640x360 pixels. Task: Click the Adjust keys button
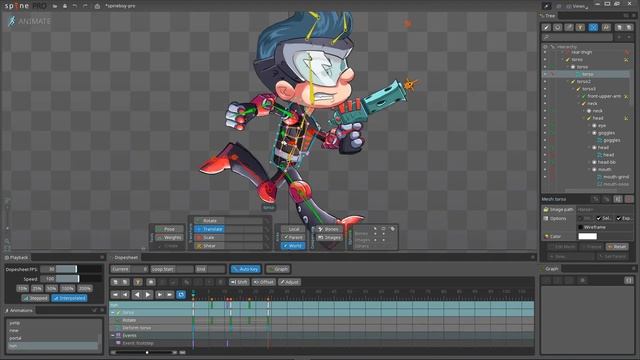(x=289, y=282)
